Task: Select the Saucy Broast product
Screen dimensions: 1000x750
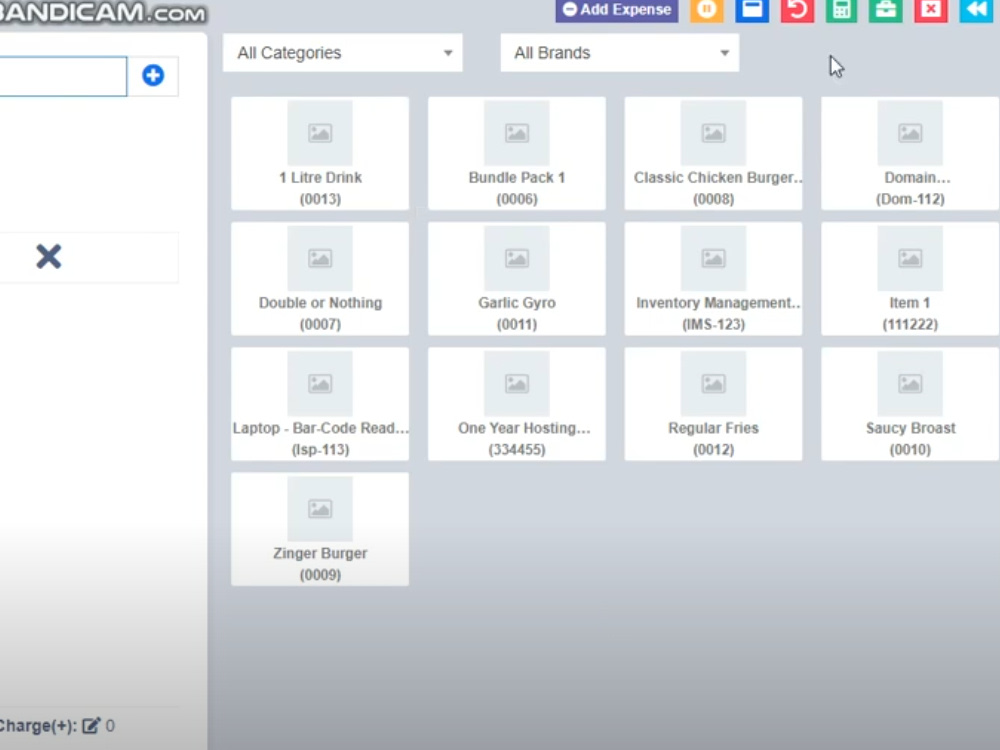Action: click(910, 404)
